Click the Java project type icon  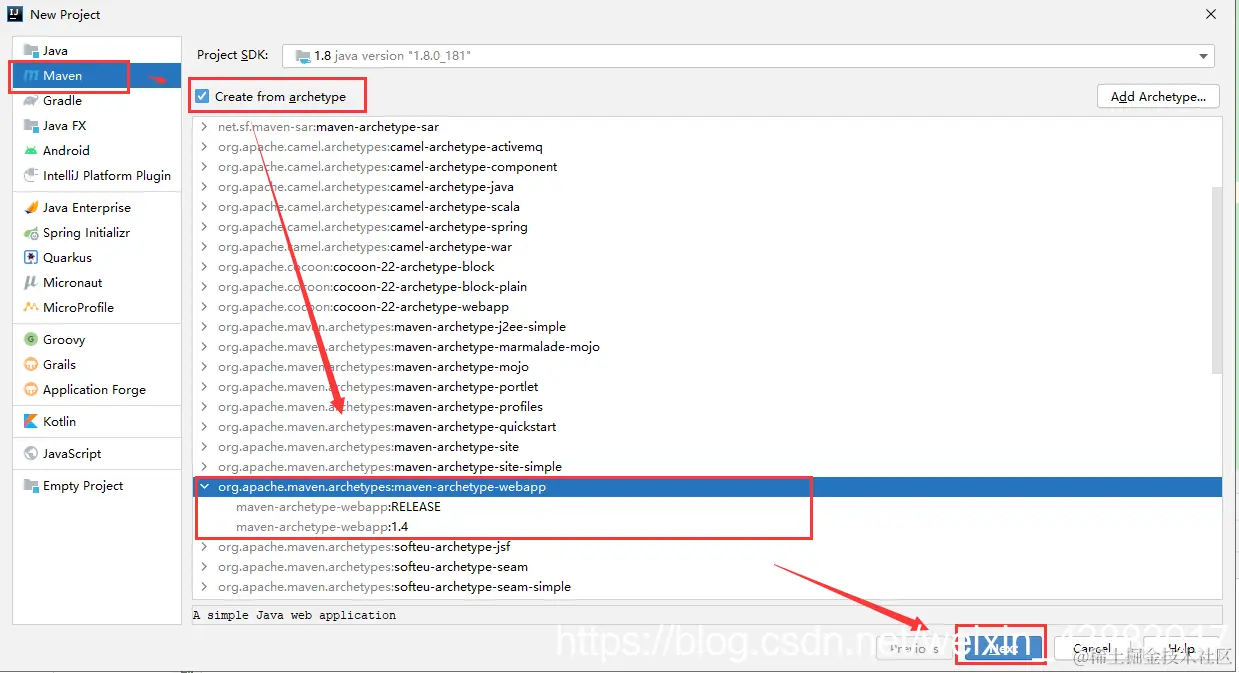pyautogui.click(x=31, y=51)
